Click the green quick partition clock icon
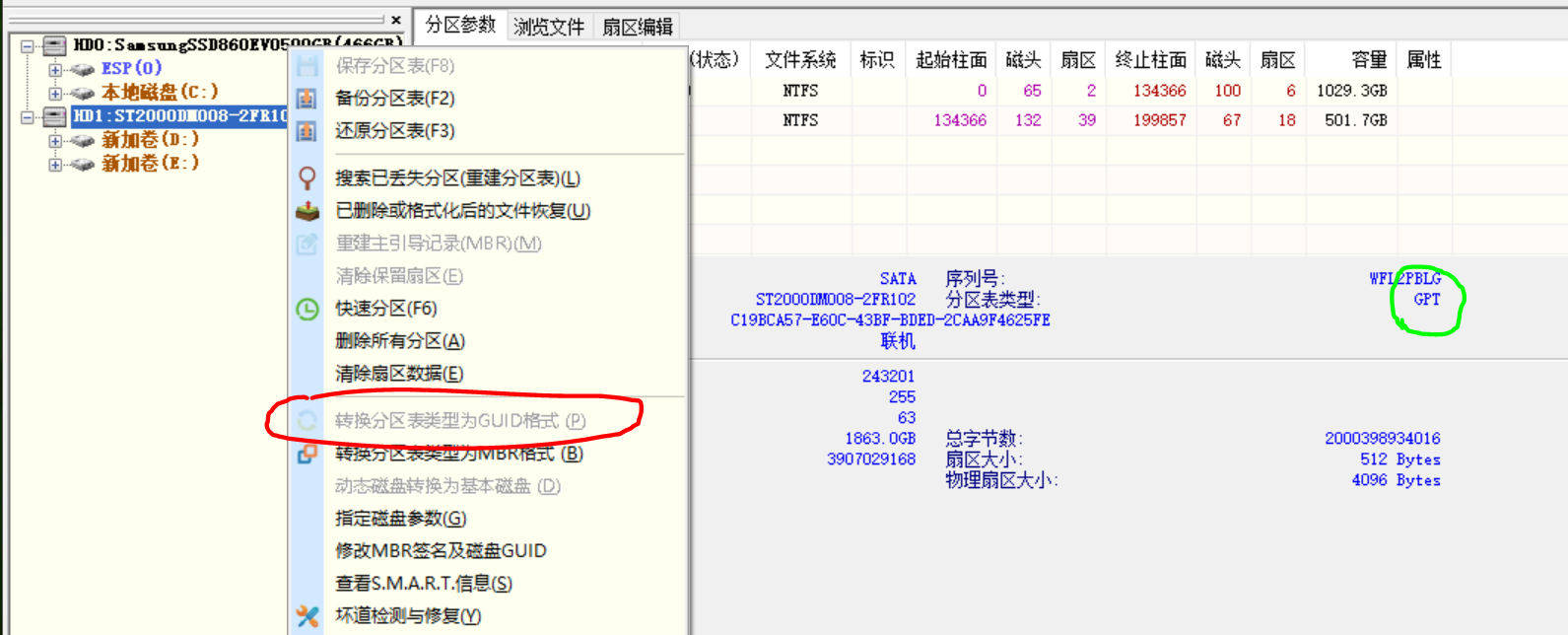Image resolution: width=1568 pixels, height=635 pixels. click(x=307, y=309)
